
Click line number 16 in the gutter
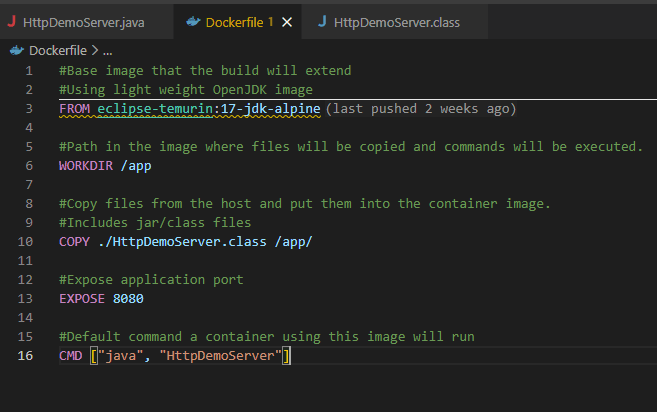26,355
